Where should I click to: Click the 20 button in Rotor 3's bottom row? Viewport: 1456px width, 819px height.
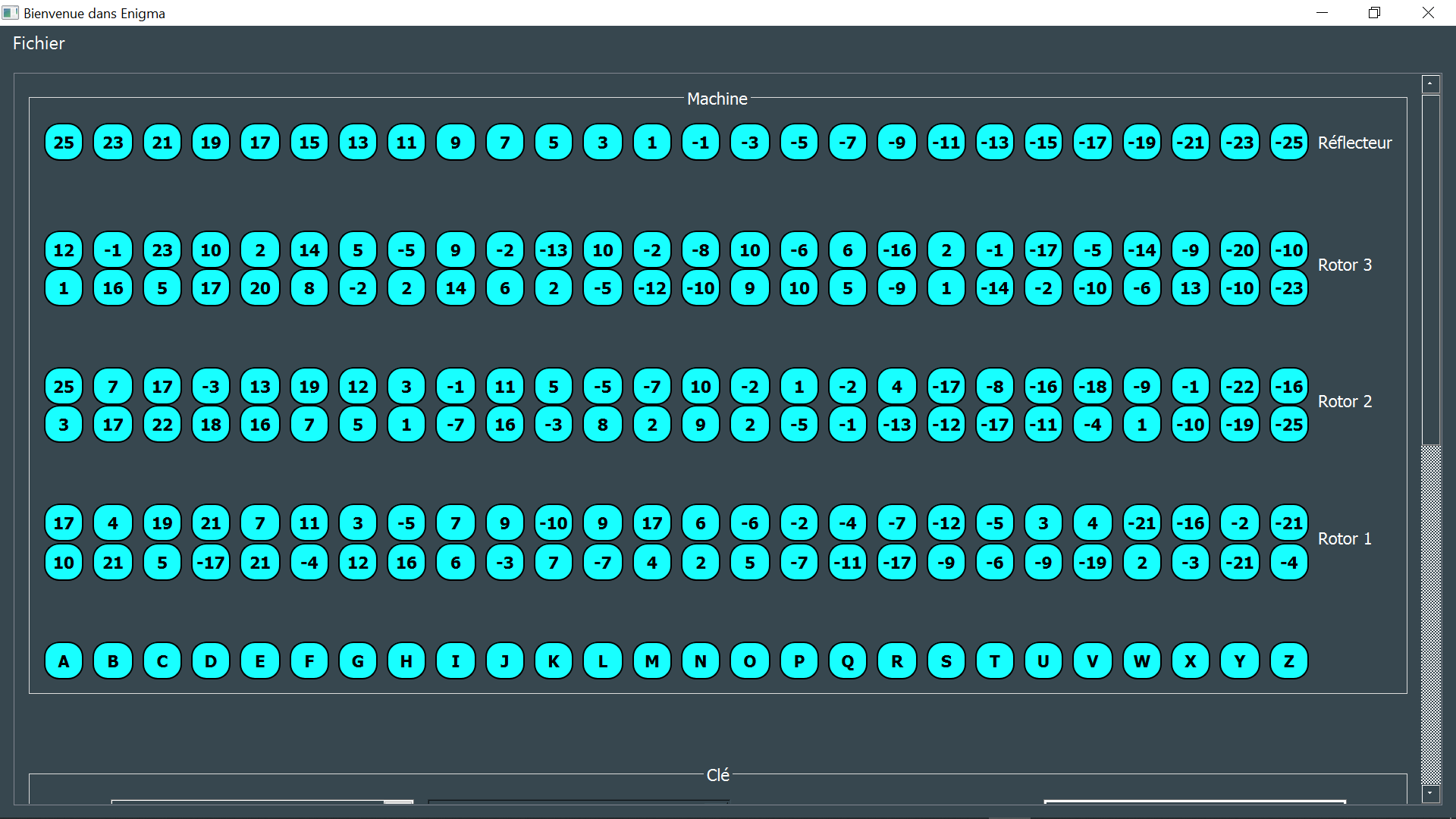[x=259, y=288]
